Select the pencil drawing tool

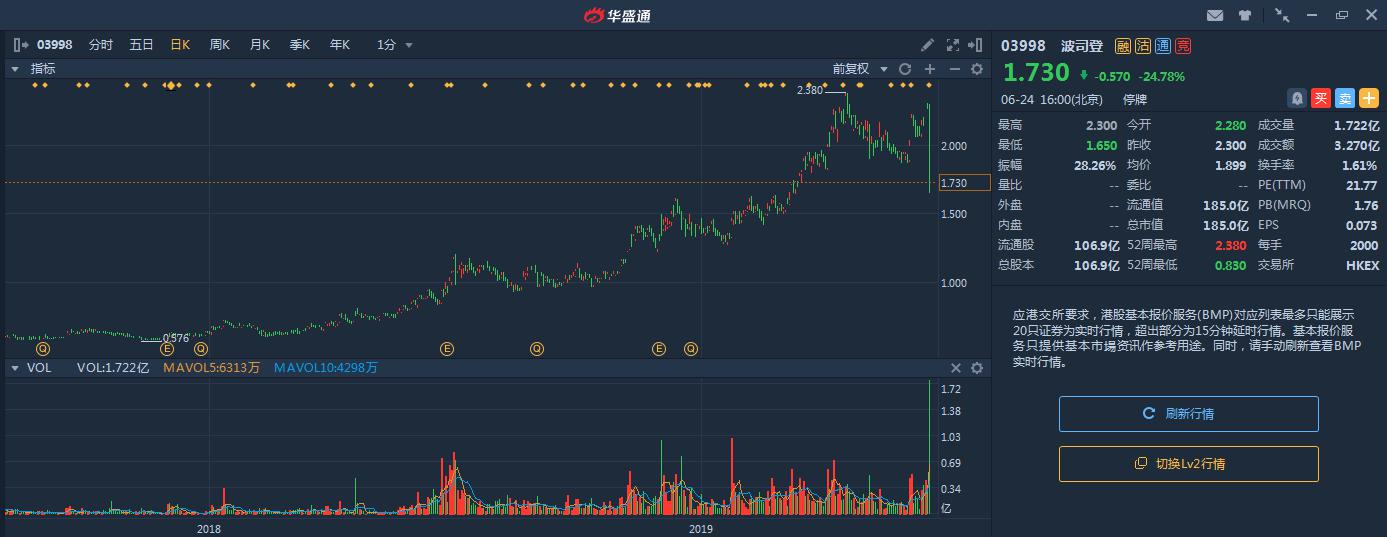tap(928, 45)
